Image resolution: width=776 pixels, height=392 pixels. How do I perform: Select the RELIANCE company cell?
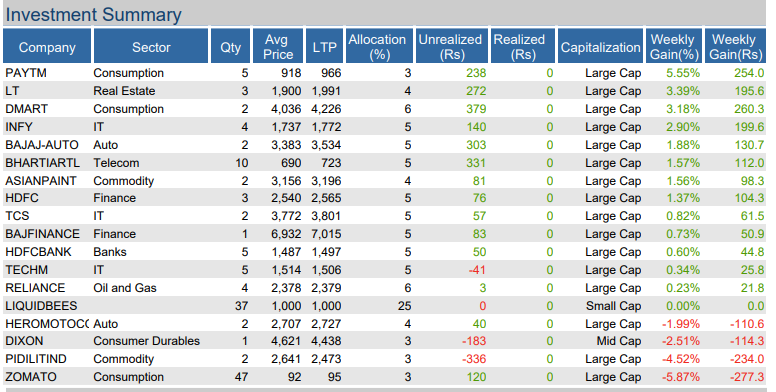(x=35, y=288)
